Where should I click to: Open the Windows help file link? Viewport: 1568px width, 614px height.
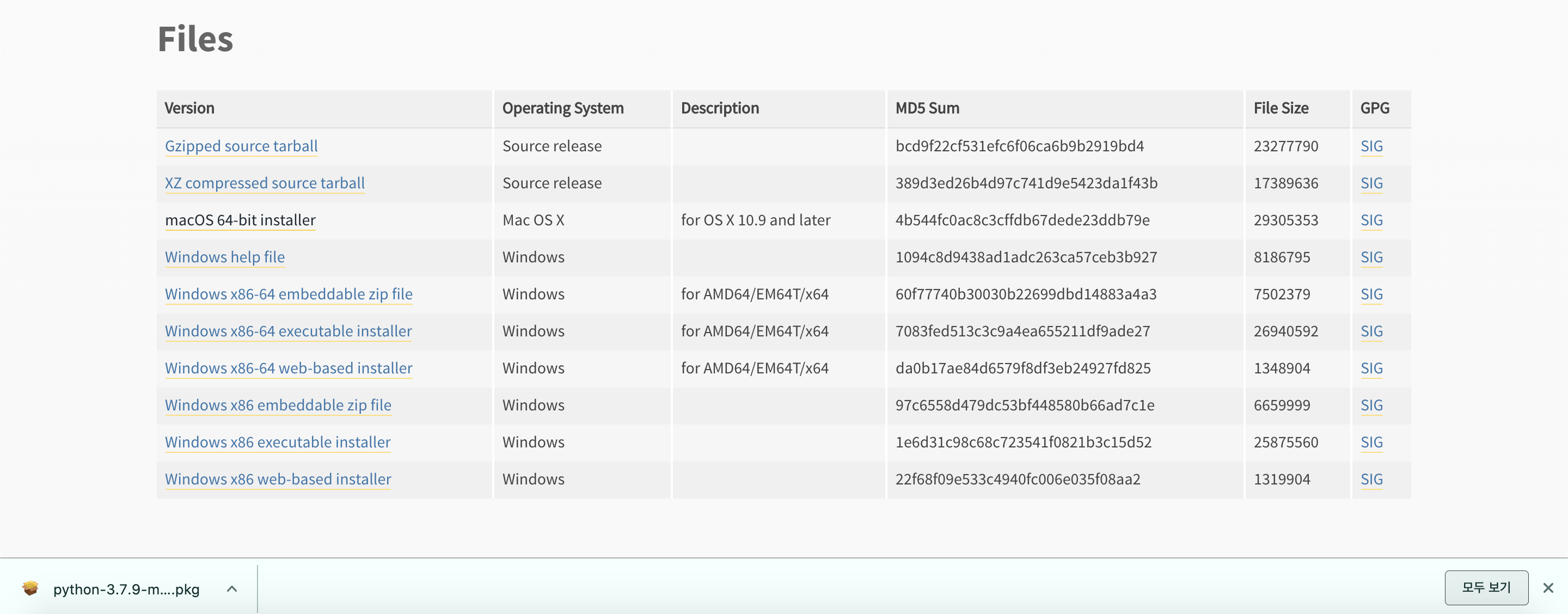point(225,257)
